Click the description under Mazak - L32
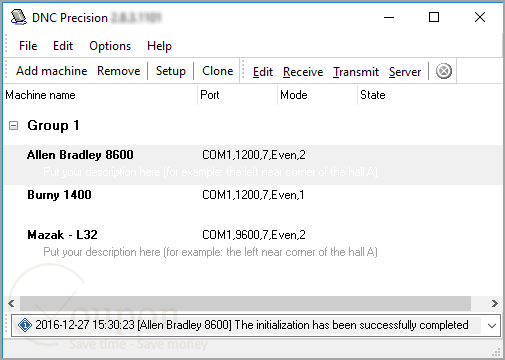The image size is (505, 360). coord(210,252)
